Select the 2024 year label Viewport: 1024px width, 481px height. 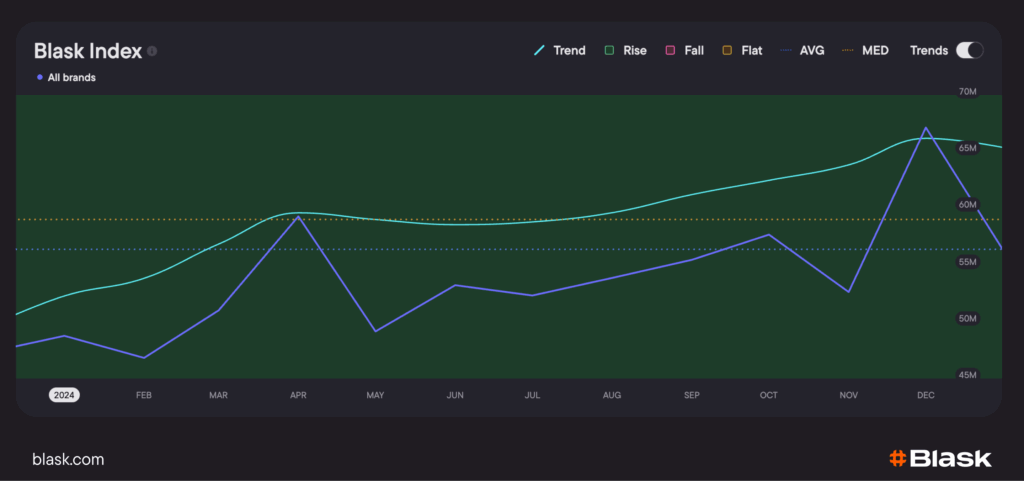point(64,395)
